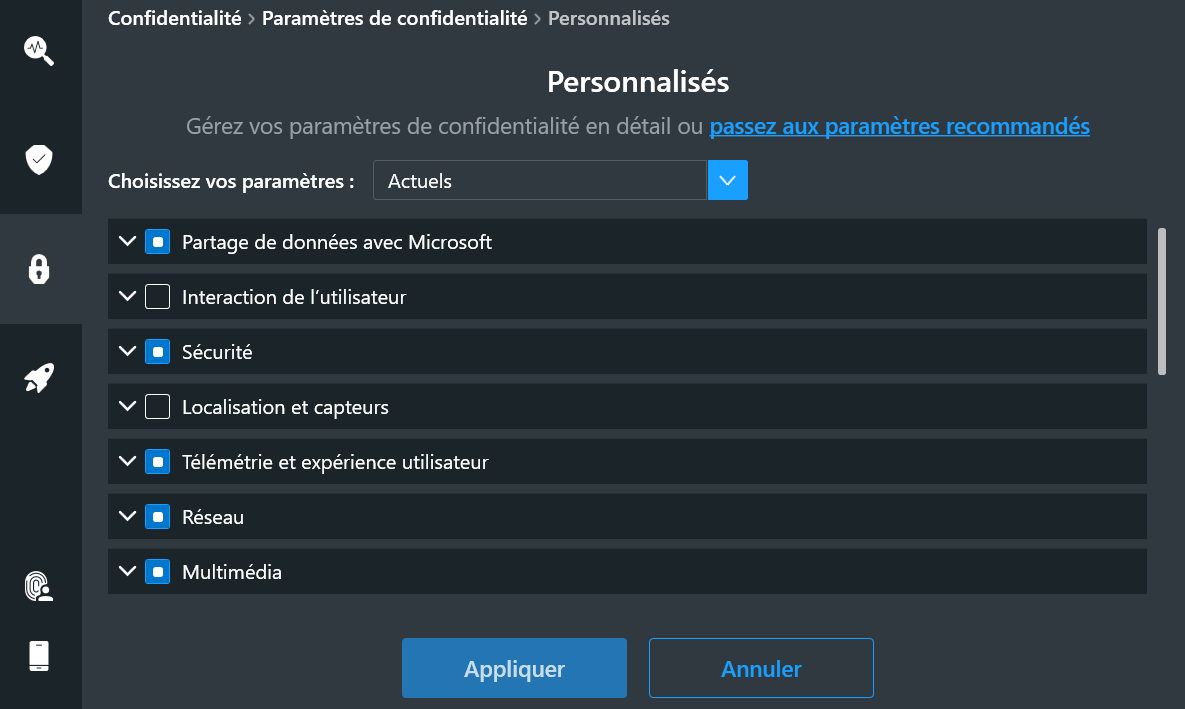Expand the Réseau section
The height and width of the screenshot is (709, 1185).
(126, 516)
